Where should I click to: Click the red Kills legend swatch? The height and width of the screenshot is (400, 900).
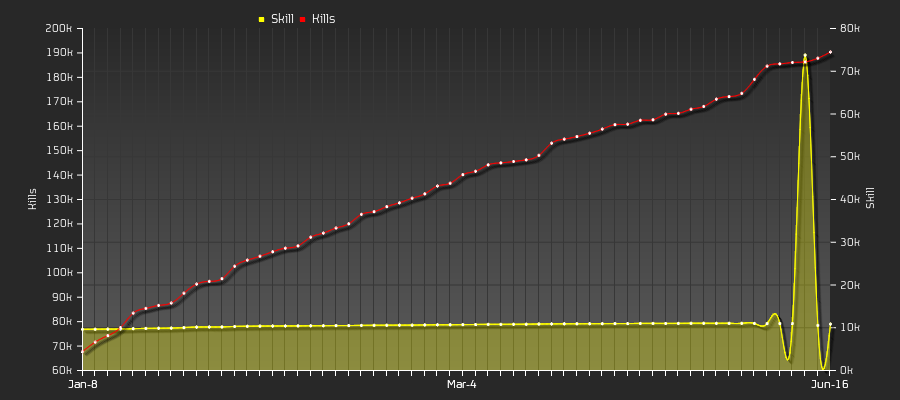coord(302,20)
